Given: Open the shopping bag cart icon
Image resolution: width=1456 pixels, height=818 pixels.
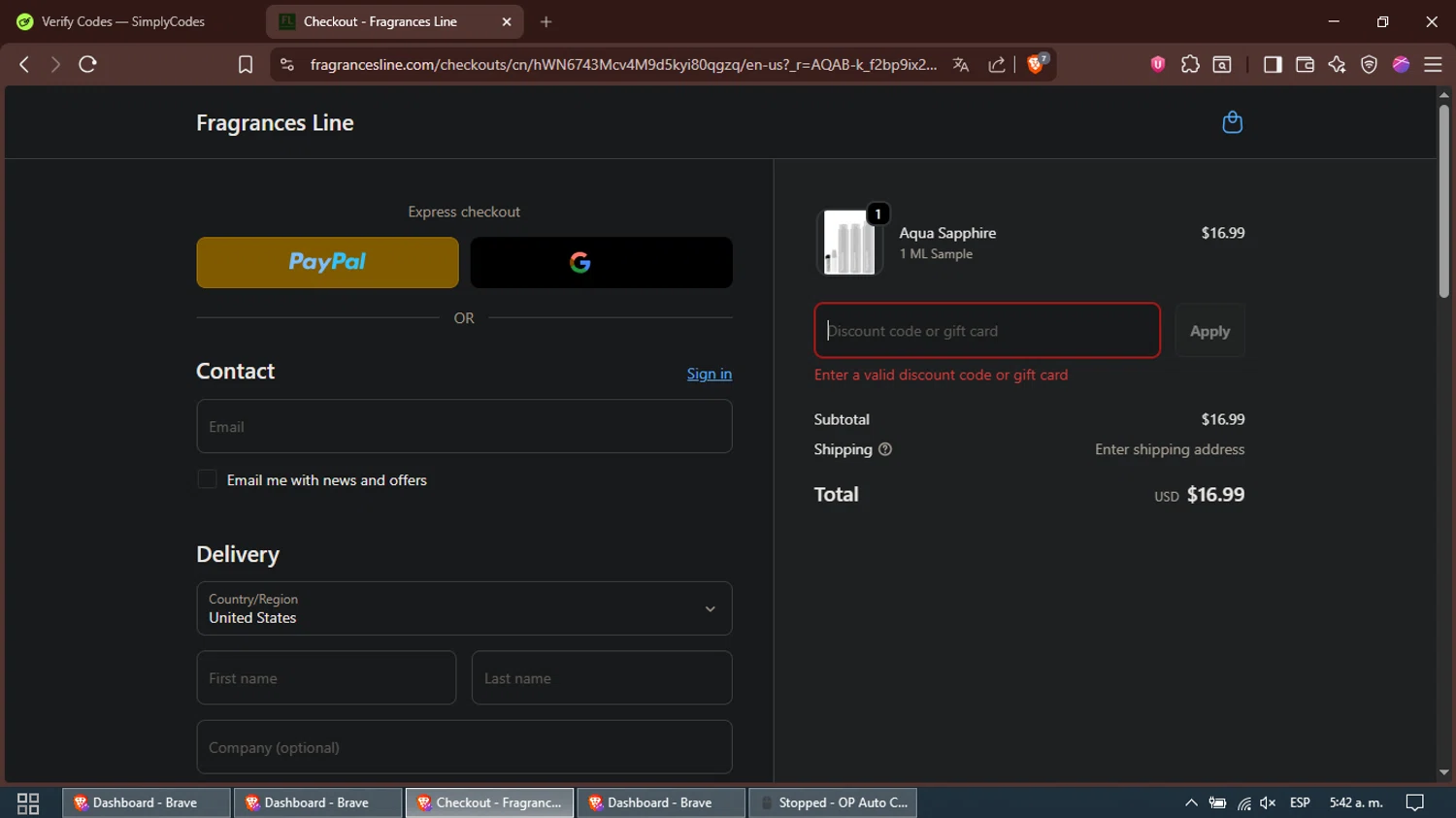Looking at the screenshot, I should 1232,122.
